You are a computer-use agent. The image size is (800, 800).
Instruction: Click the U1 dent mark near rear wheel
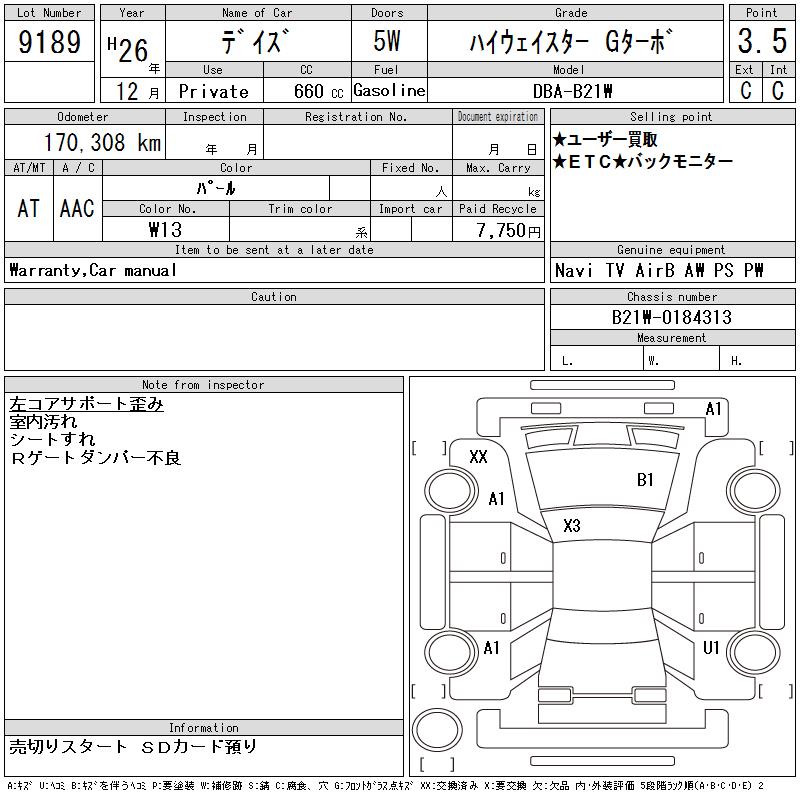tap(711, 648)
